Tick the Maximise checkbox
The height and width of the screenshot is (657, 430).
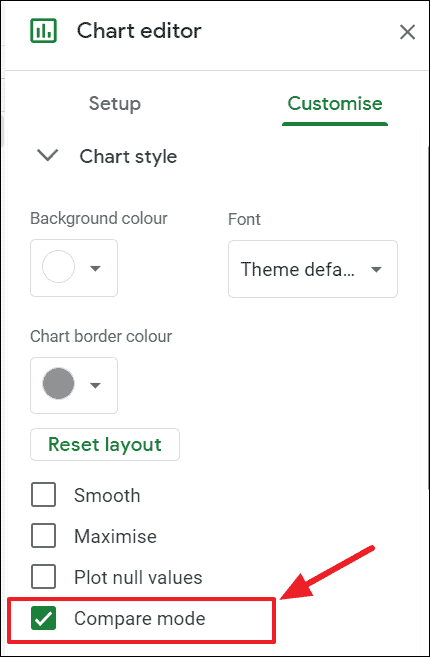coord(44,536)
